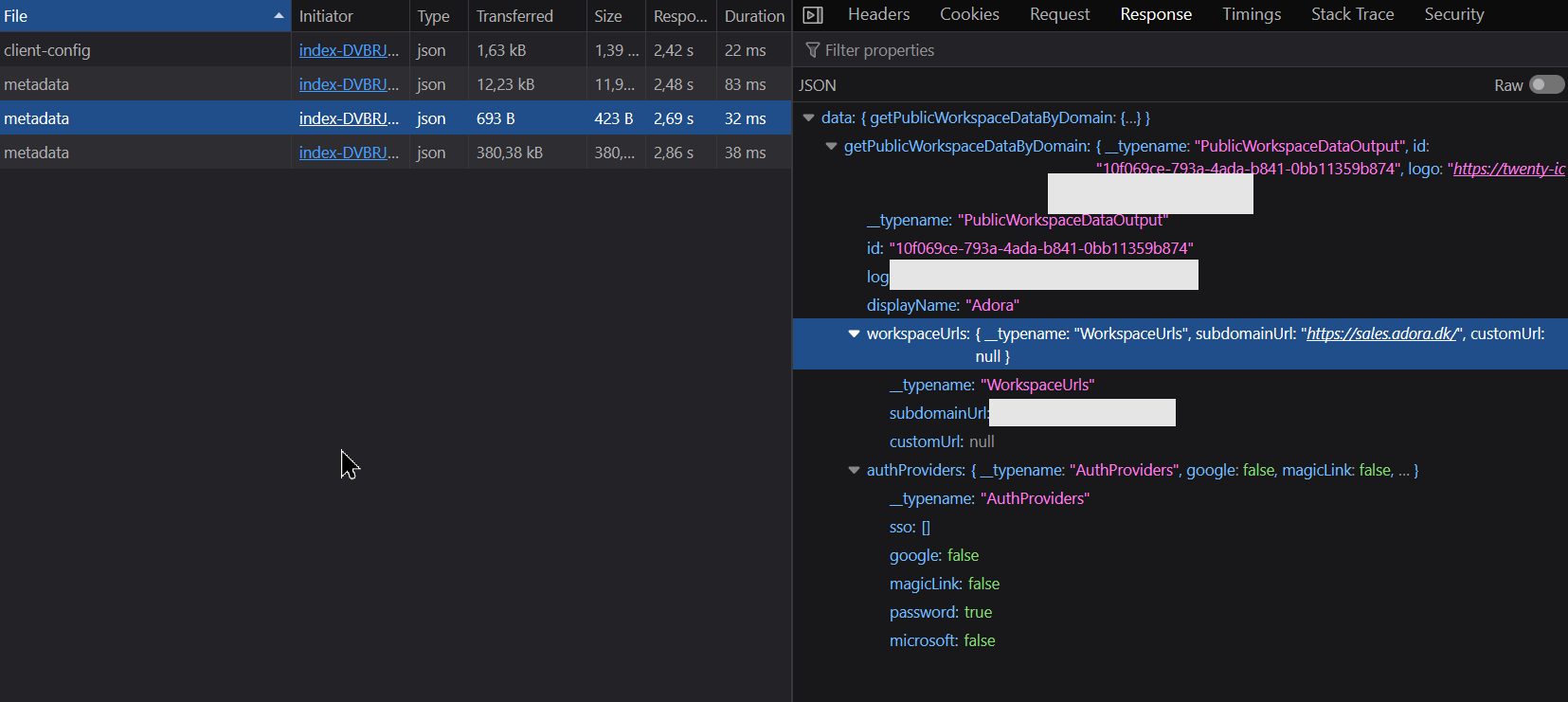Select the metadata request sized 380,38 kB

(395, 153)
